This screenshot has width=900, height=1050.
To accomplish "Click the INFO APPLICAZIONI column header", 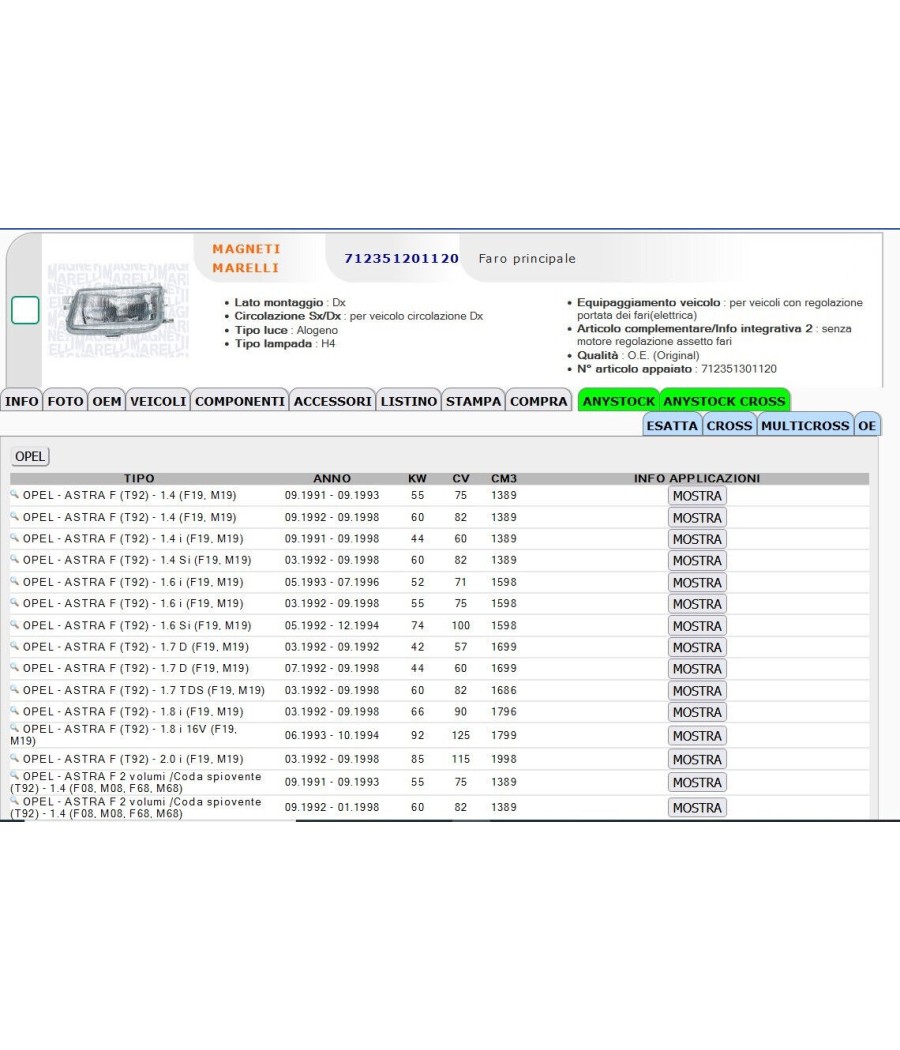I will (x=697, y=478).
